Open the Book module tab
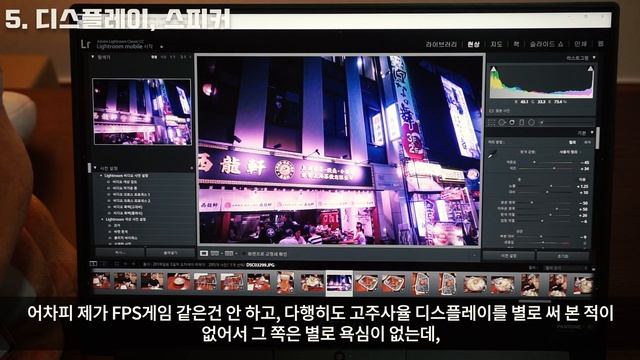Image resolution: width=640 pixels, height=360 pixels. point(516,44)
